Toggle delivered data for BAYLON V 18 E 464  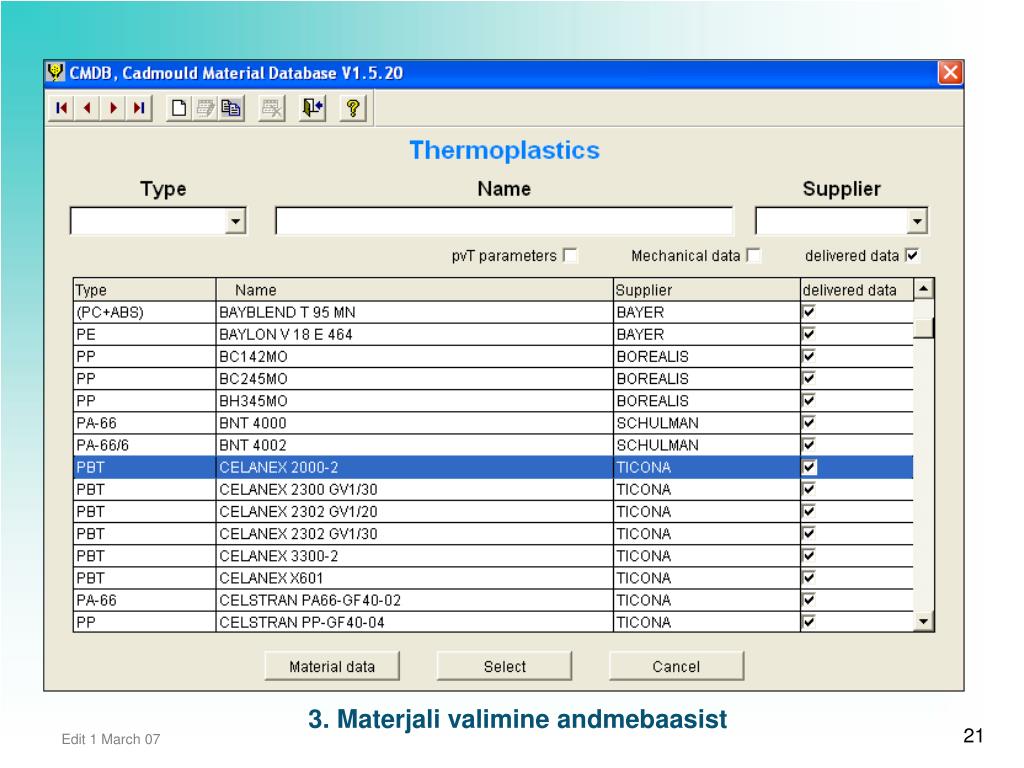808,334
